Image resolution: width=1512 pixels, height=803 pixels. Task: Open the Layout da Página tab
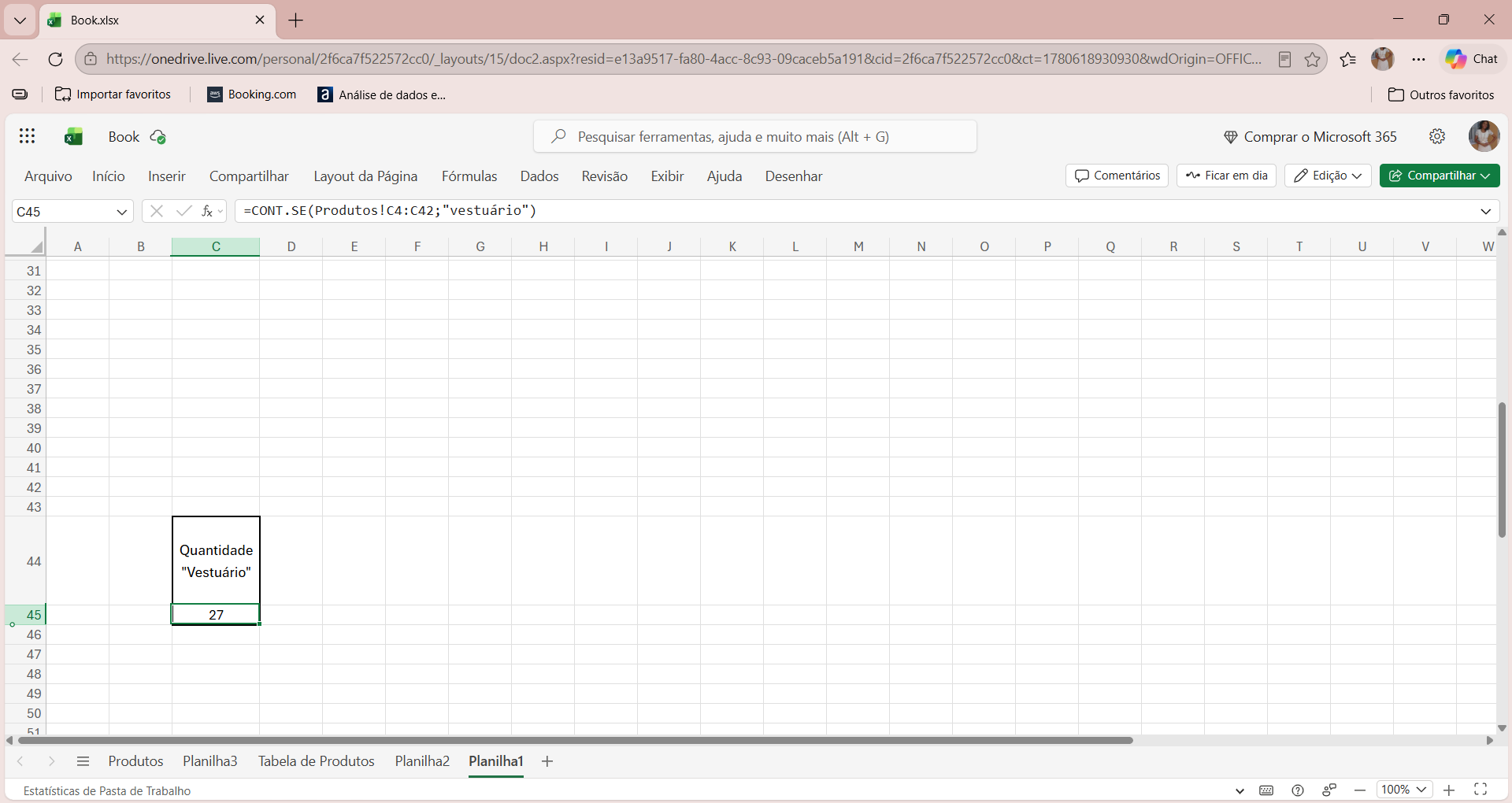365,176
